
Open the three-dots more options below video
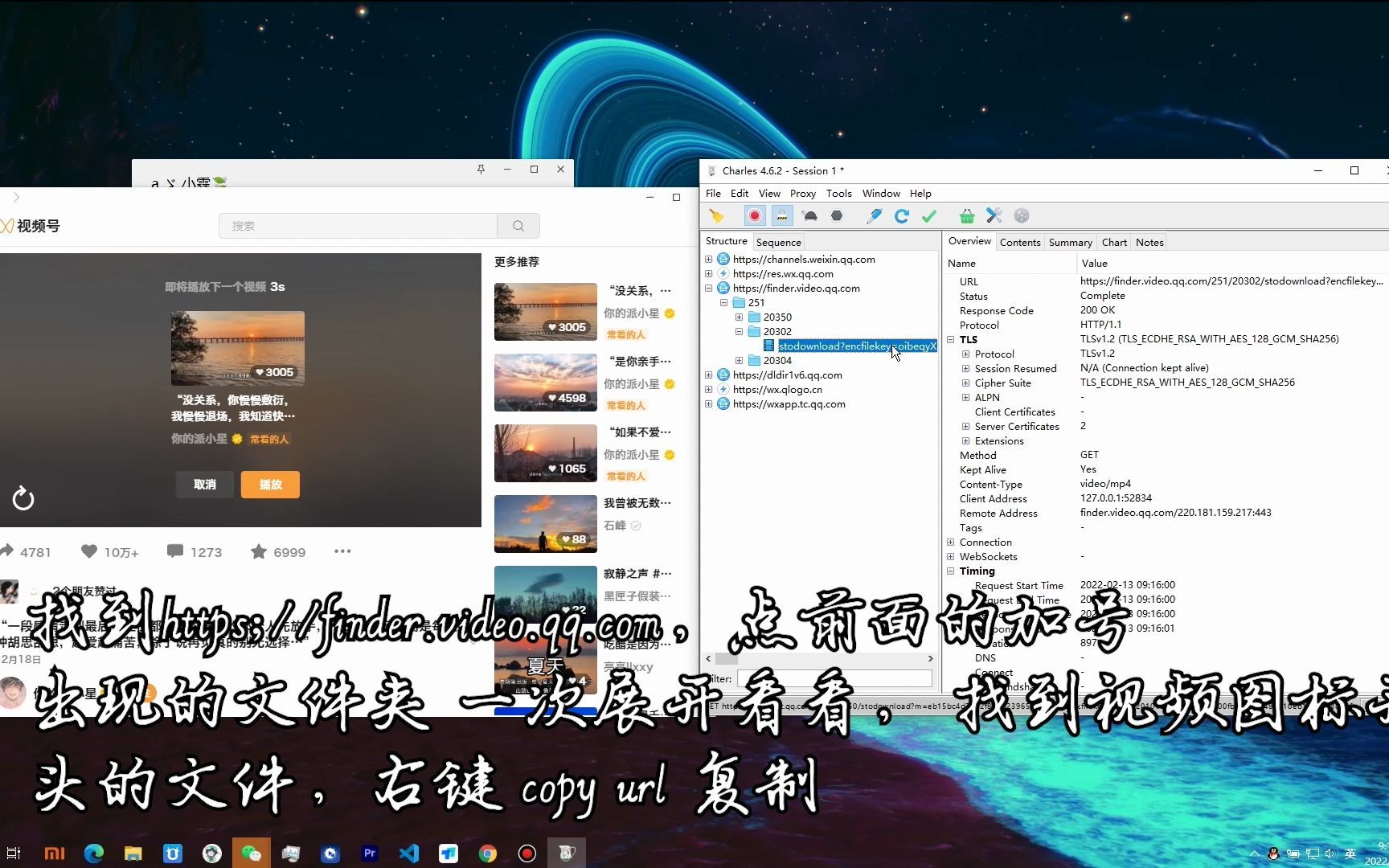(342, 551)
